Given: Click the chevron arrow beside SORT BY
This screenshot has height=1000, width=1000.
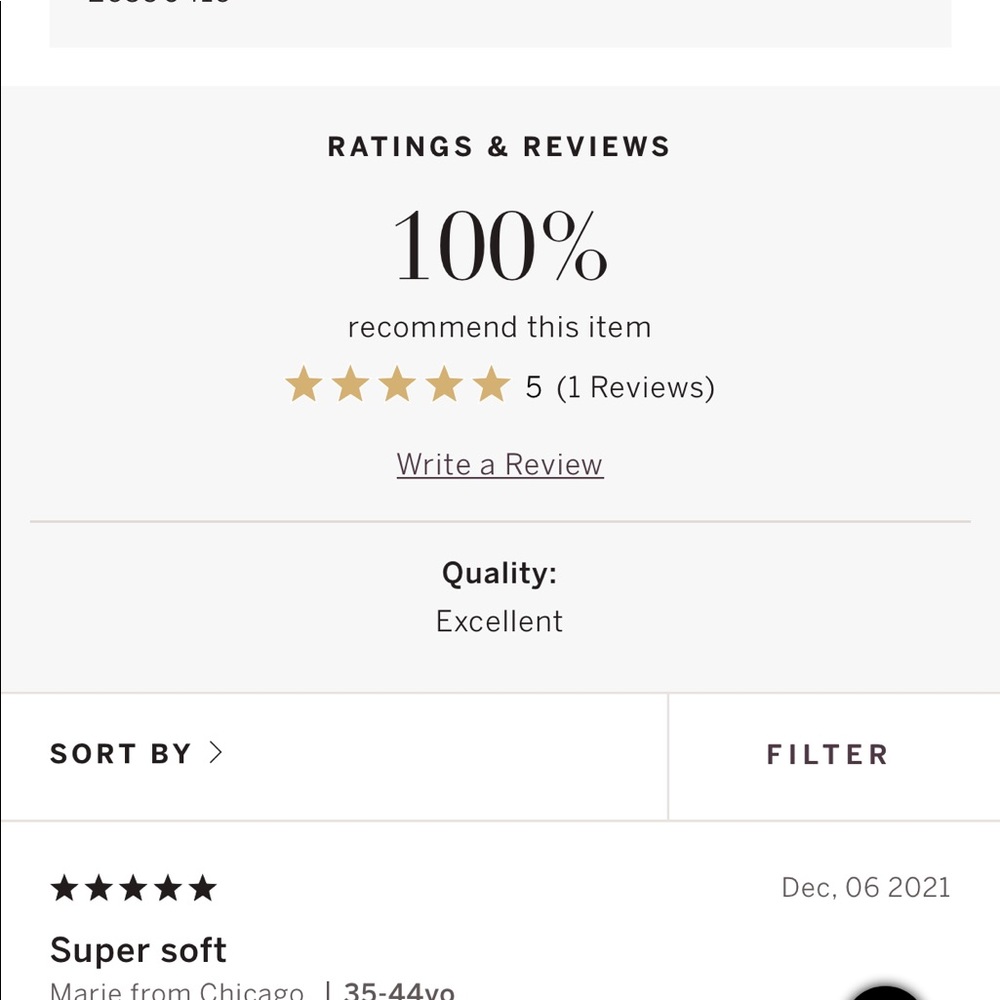Looking at the screenshot, I should (216, 753).
